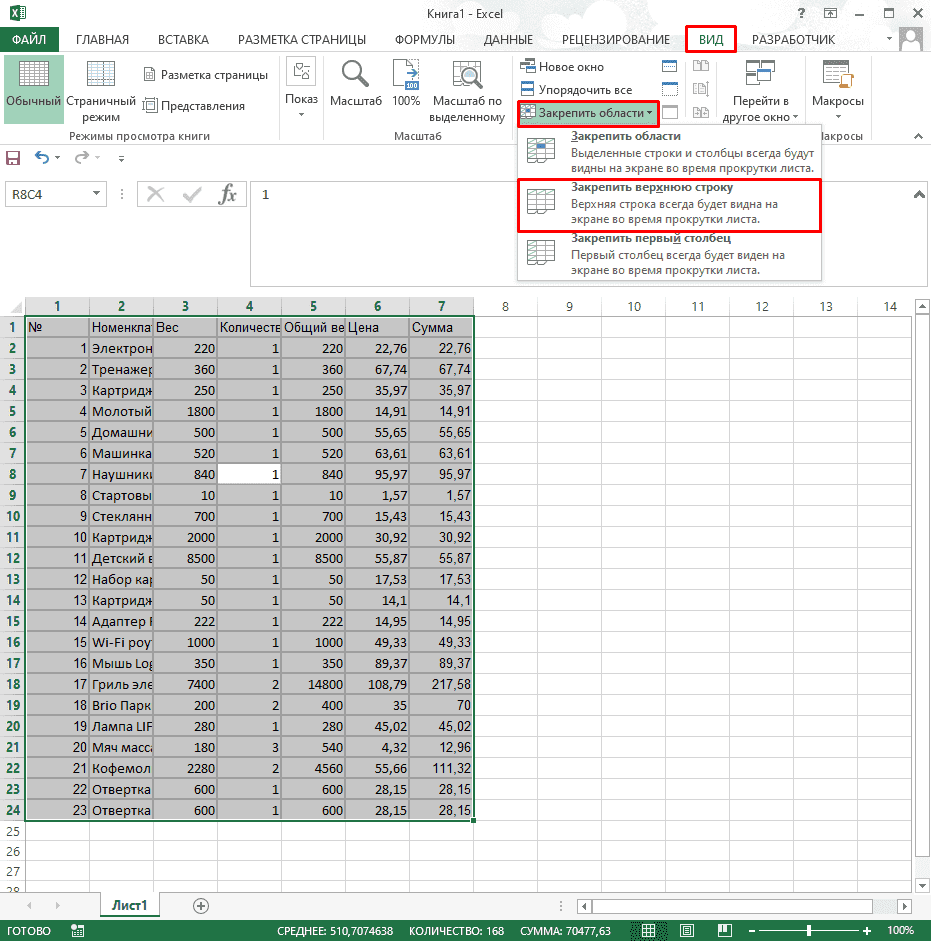This screenshot has height=941, width=931.
Task: Open Excel Help question mark
Action: pos(801,13)
